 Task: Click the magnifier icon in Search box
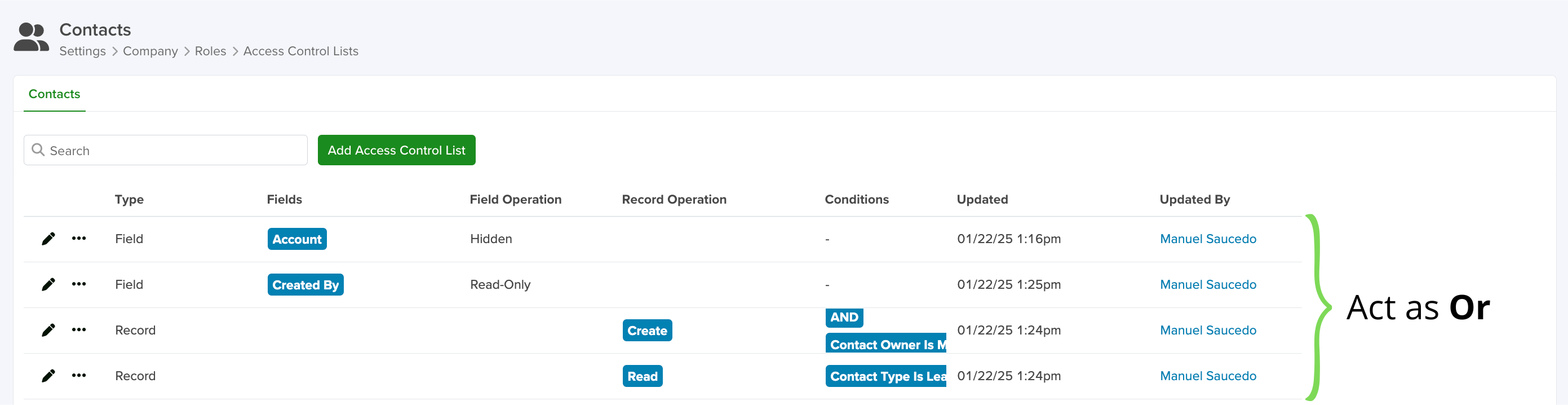(38, 150)
